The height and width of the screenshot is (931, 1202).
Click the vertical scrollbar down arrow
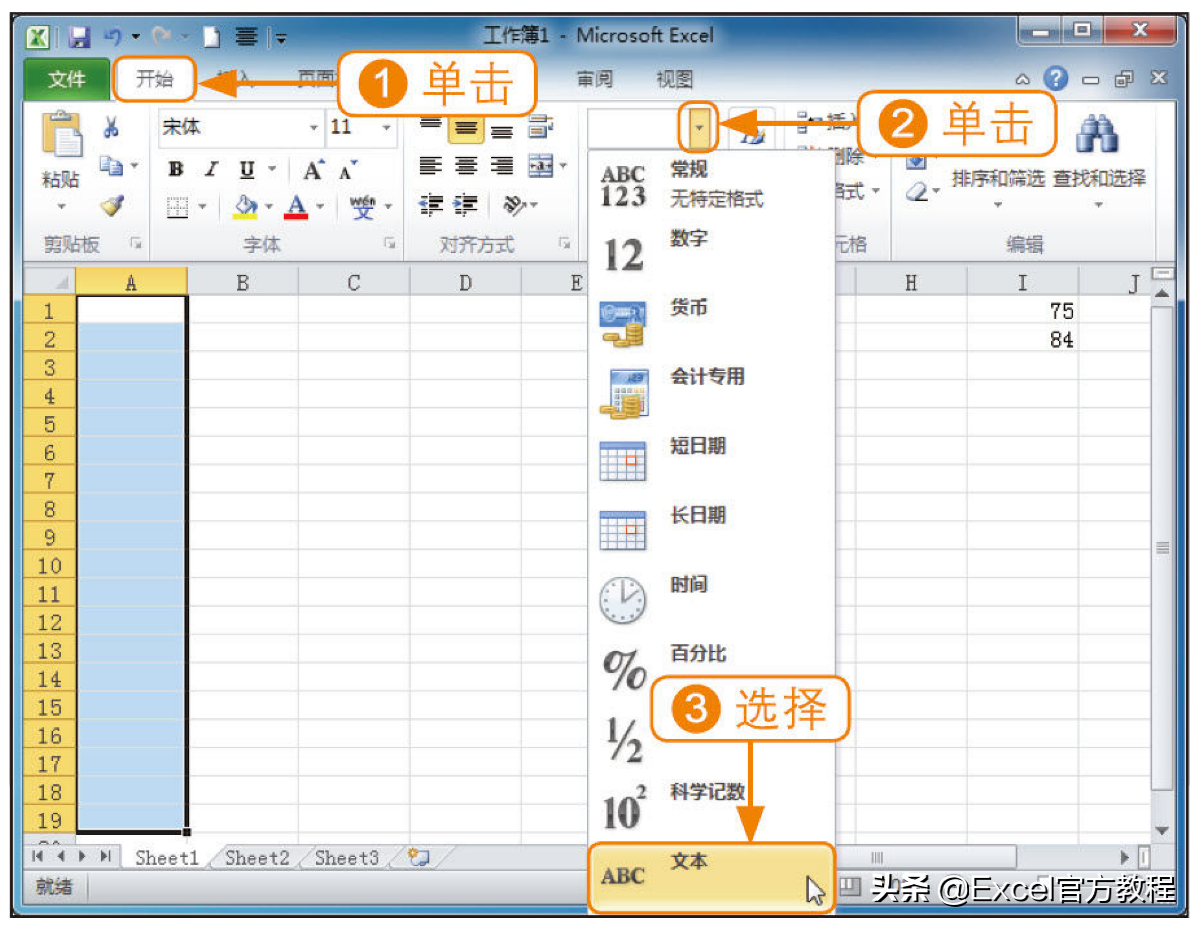[1161, 831]
